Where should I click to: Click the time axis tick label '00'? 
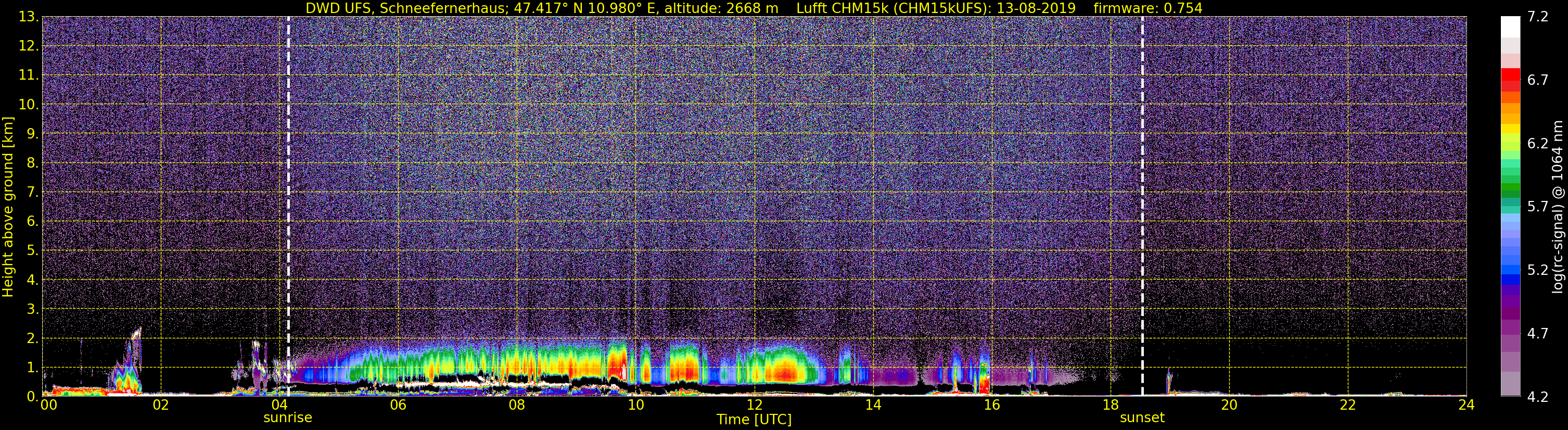coord(49,405)
